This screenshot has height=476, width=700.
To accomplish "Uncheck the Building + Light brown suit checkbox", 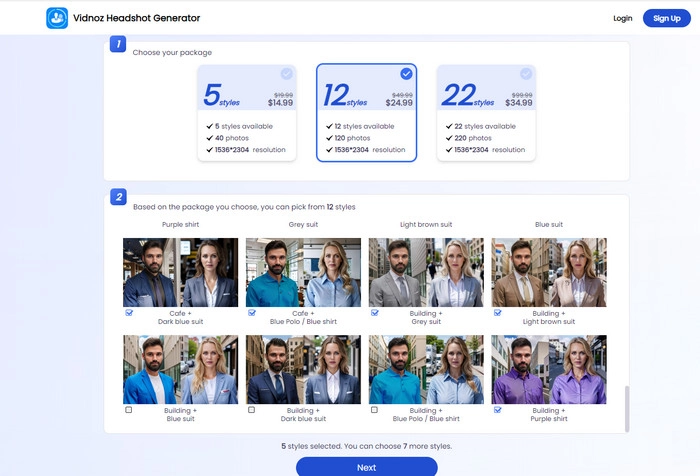I will [x=497, y=313].
